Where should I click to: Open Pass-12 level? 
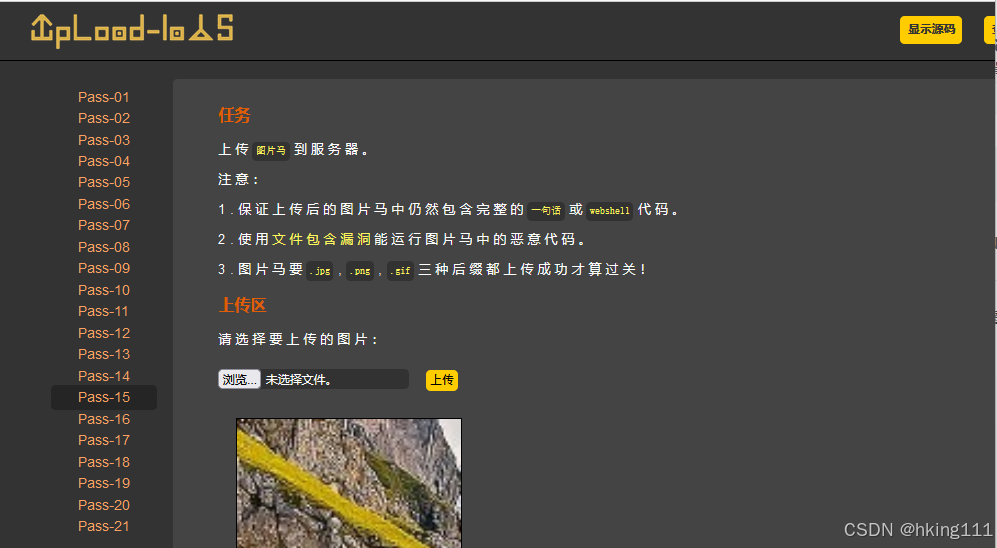click(104, 333)
